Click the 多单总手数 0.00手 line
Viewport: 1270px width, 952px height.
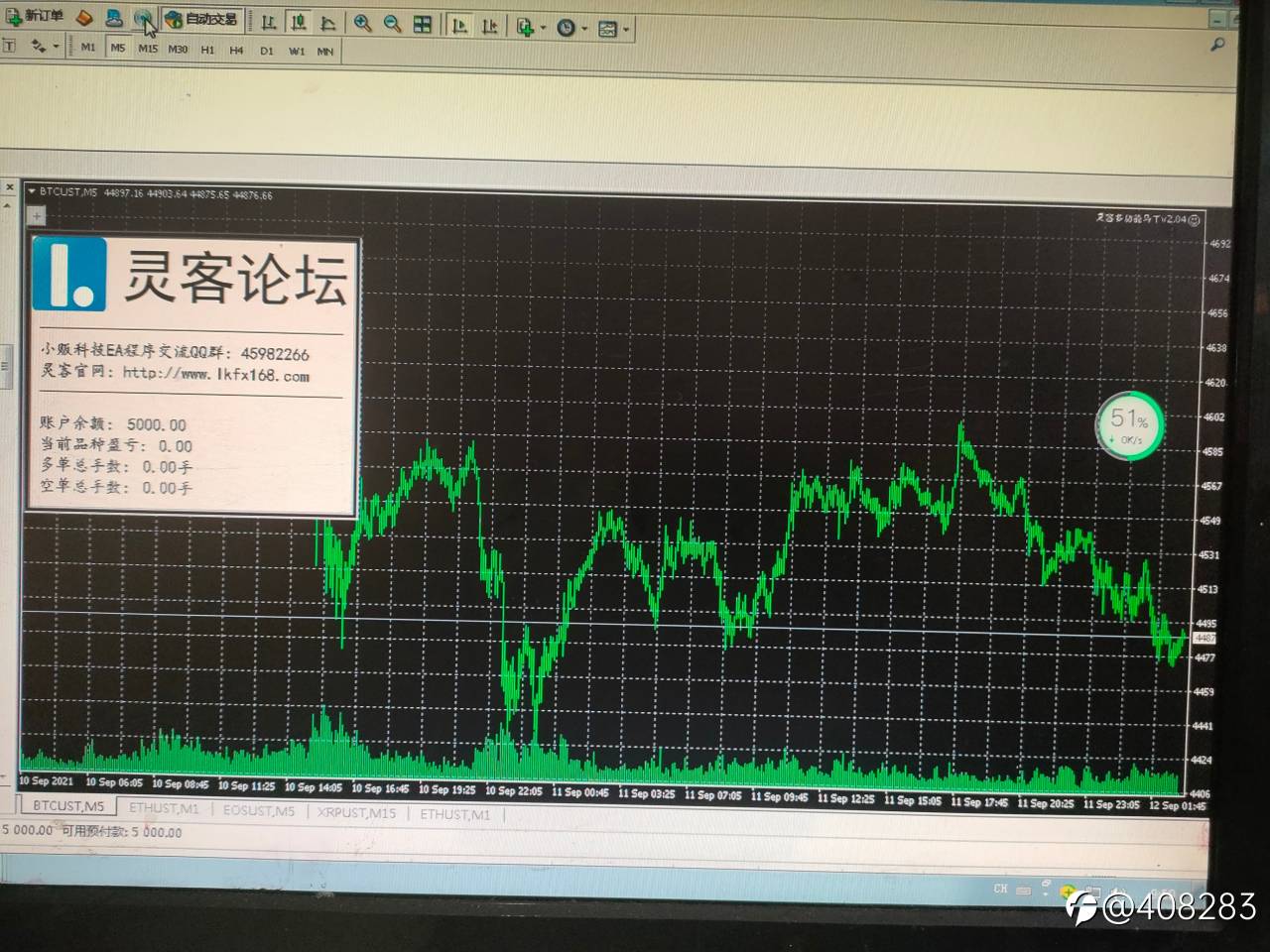(x=115, y=466)
